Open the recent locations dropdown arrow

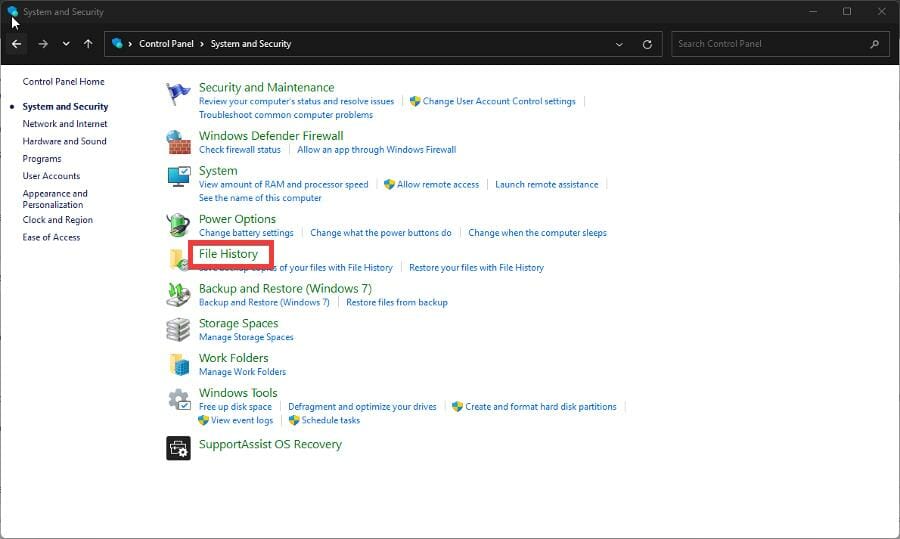[x=66, y=44]
